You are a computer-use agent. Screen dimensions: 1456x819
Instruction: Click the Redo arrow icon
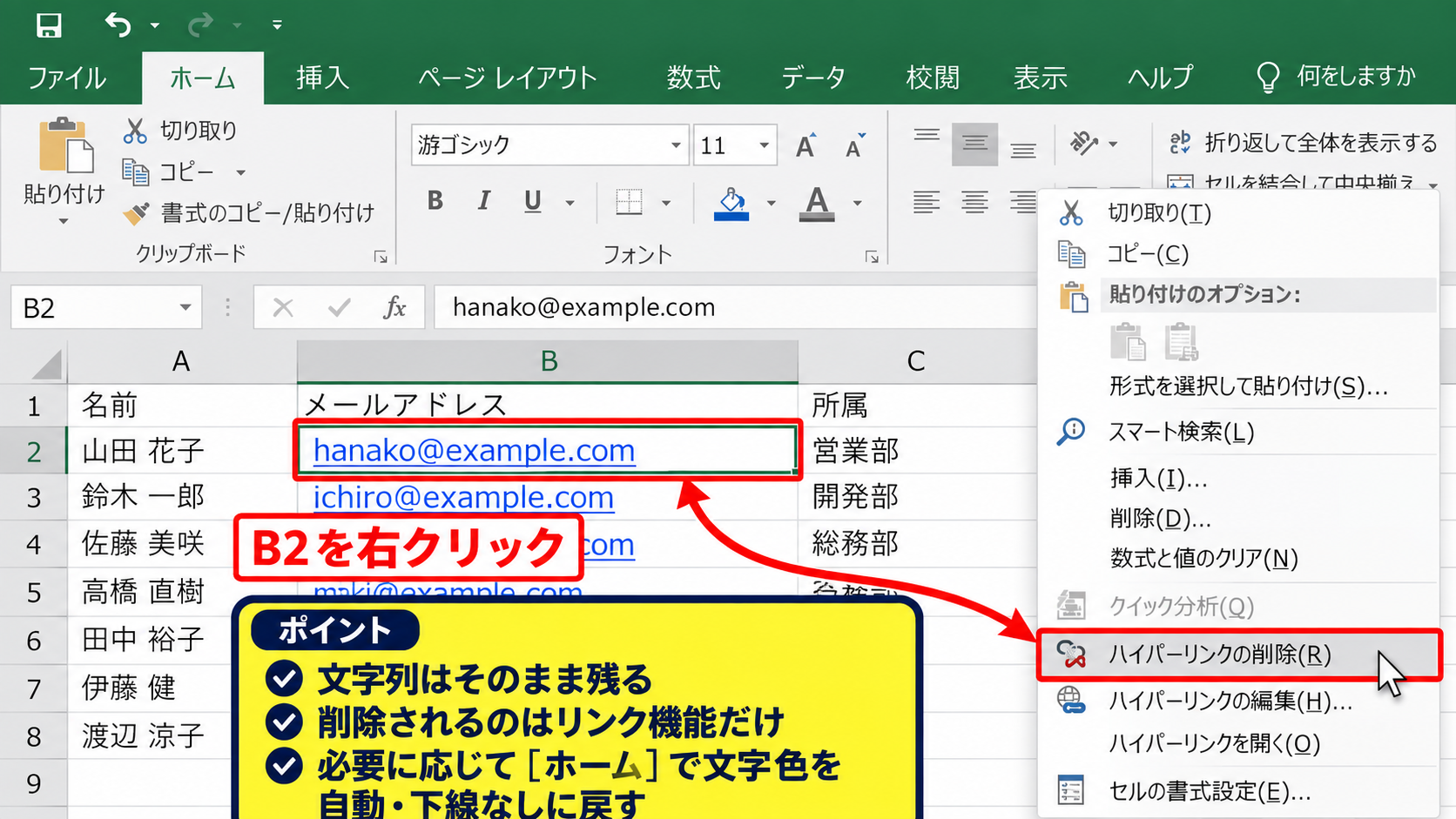click(x=200, y=25)
